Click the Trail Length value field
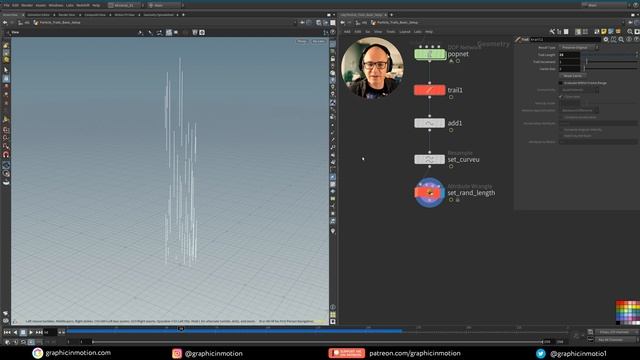 click(569, 55)
